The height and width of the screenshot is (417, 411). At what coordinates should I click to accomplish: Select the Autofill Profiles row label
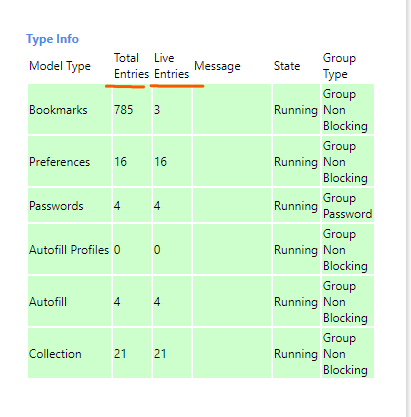tap(69, 250)
